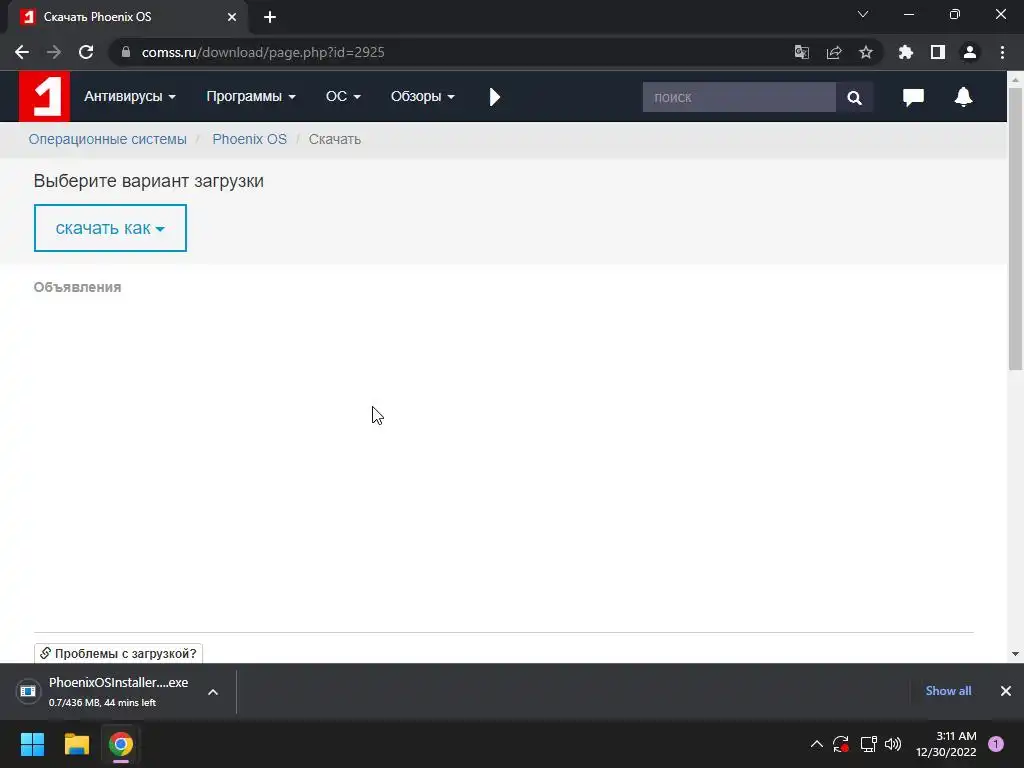Click Проблемы с загрузкой? button
1024x768 pixels.
click(118, 653)
